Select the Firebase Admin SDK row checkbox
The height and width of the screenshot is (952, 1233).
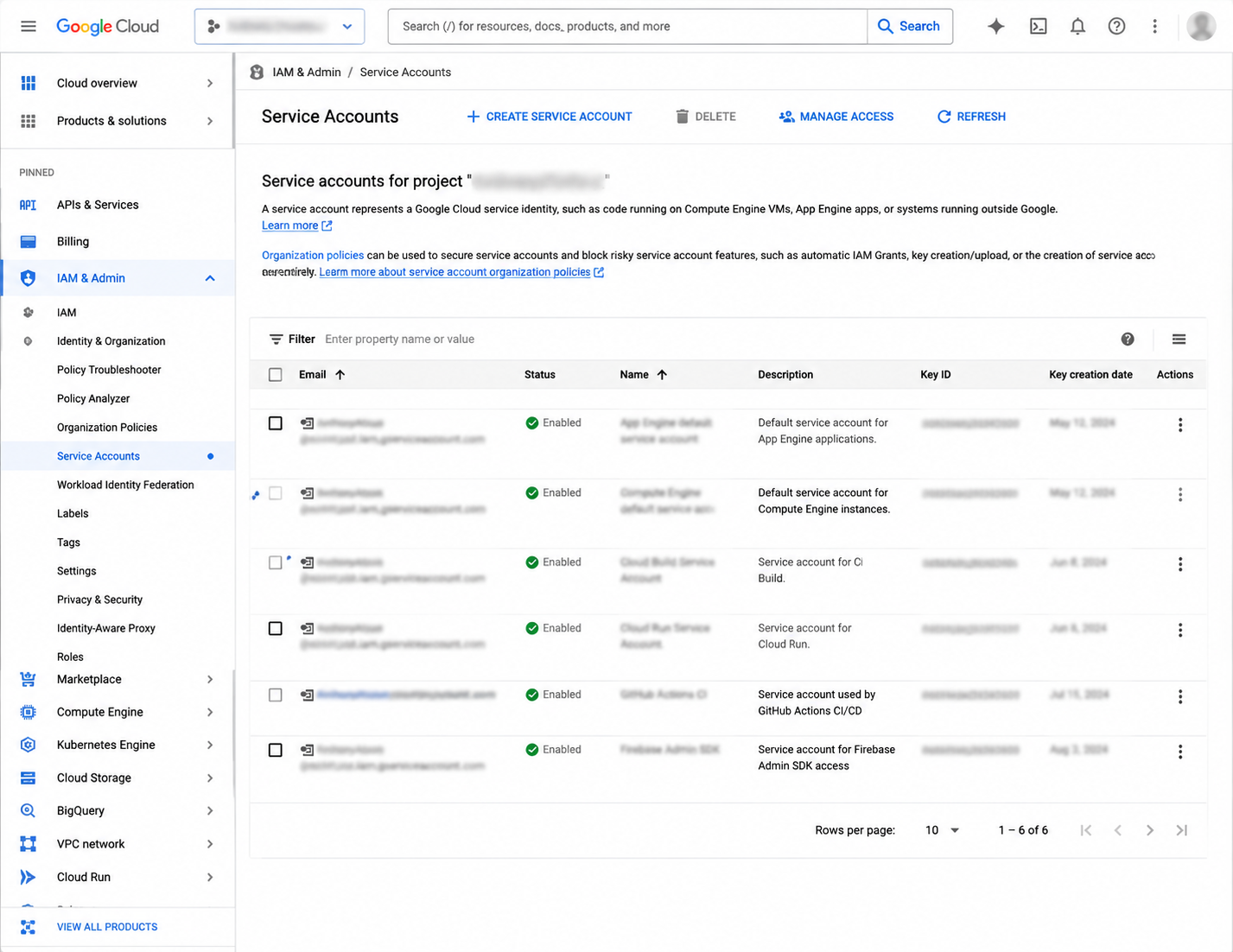pos(276,750)
